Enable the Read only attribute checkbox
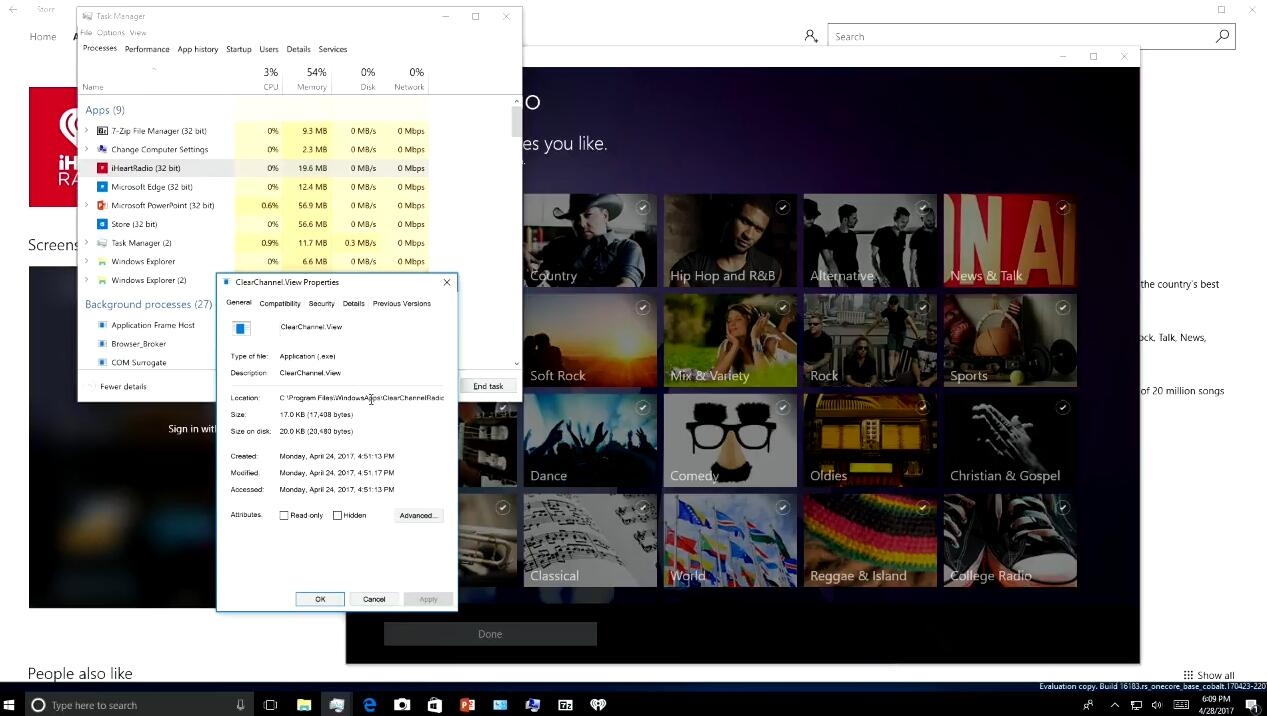 click(284, 516)
